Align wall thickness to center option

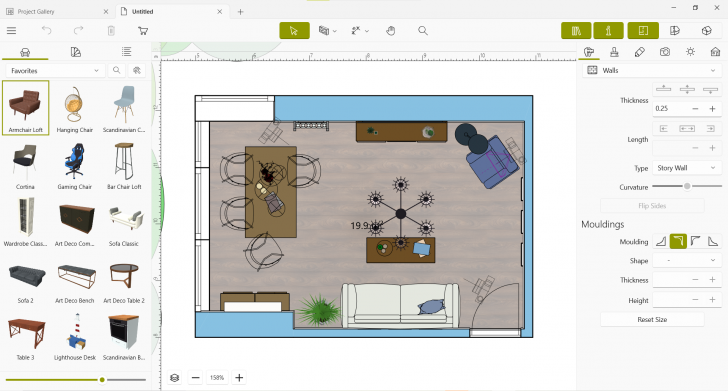coord(687,89)
